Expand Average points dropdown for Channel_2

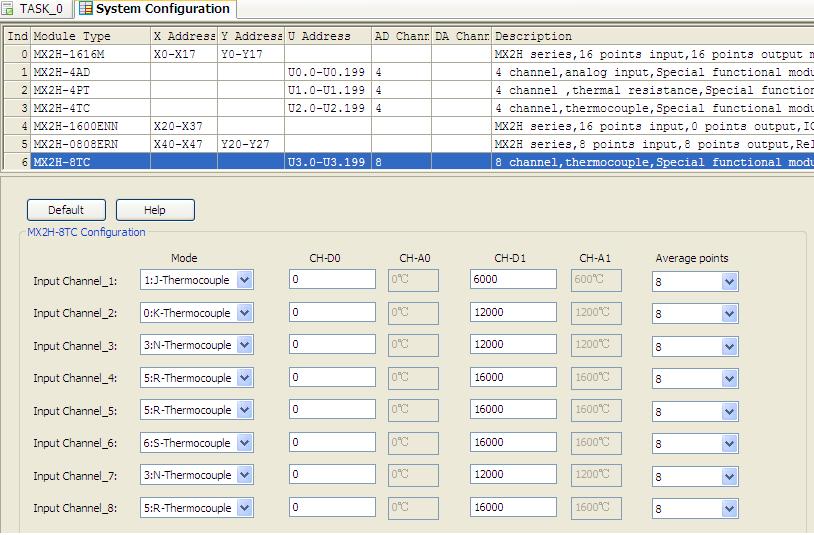729,314
